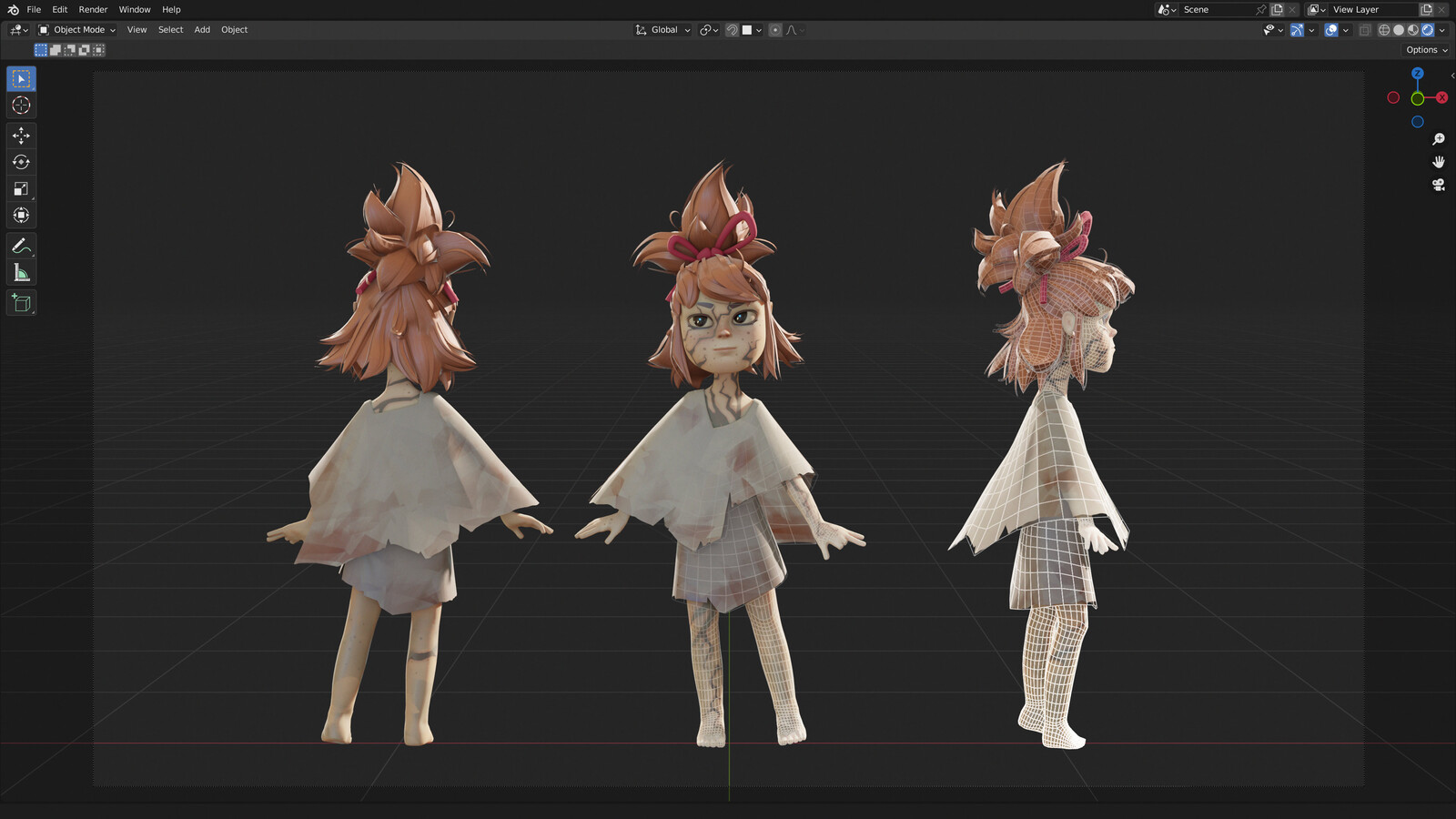Open the viewport Add menu
The height and width of the screenshot is (819, 1456).
pos(202,30)
